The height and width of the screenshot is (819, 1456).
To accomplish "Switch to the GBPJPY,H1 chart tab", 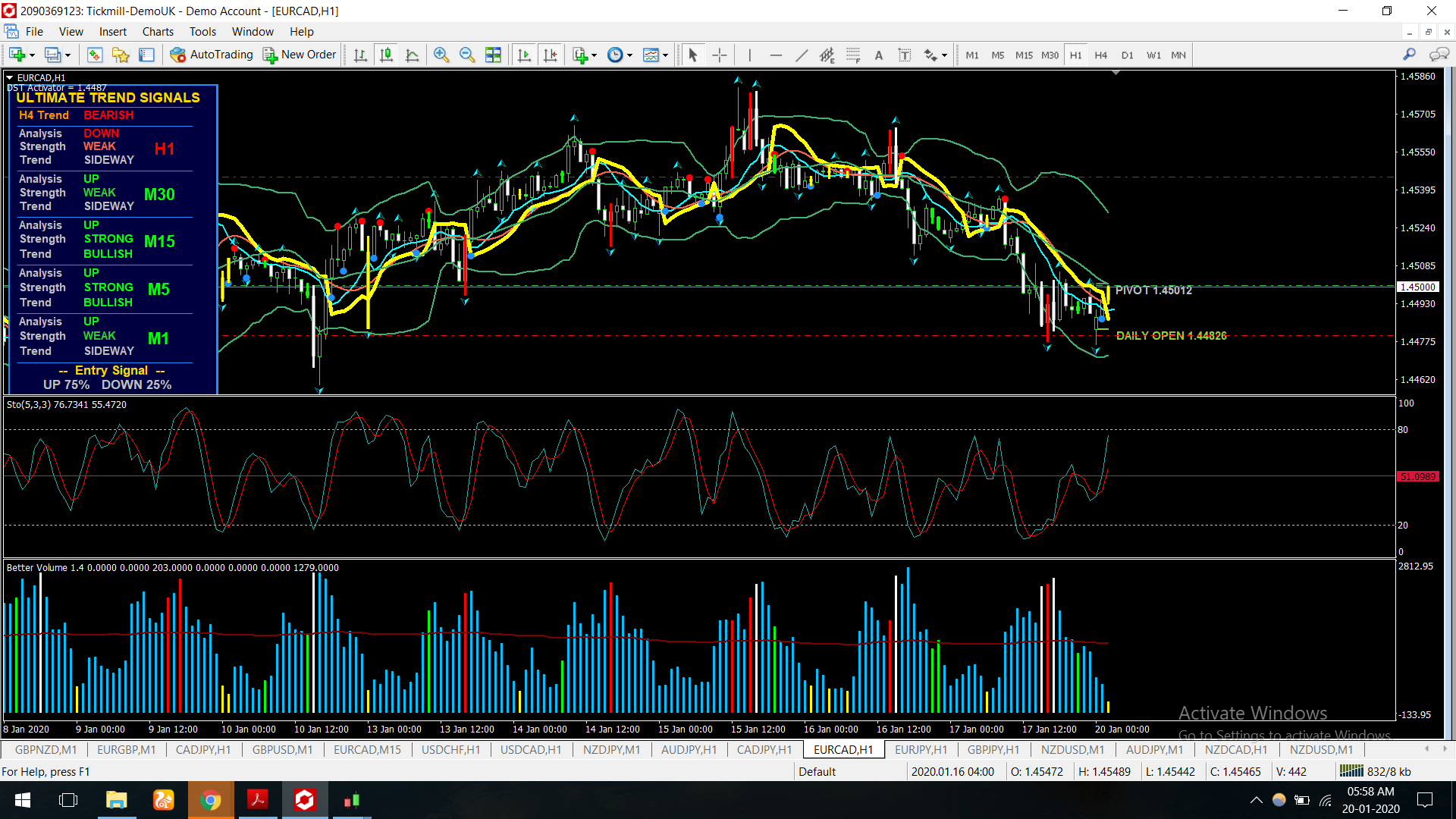I will coord(993,749).
